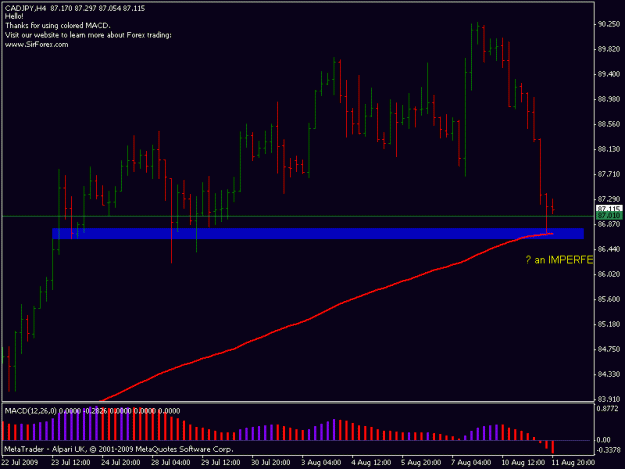Click the 88.980 price scale label
The width and height of the screenshot is (625, 469).
[x=609, y=99]
